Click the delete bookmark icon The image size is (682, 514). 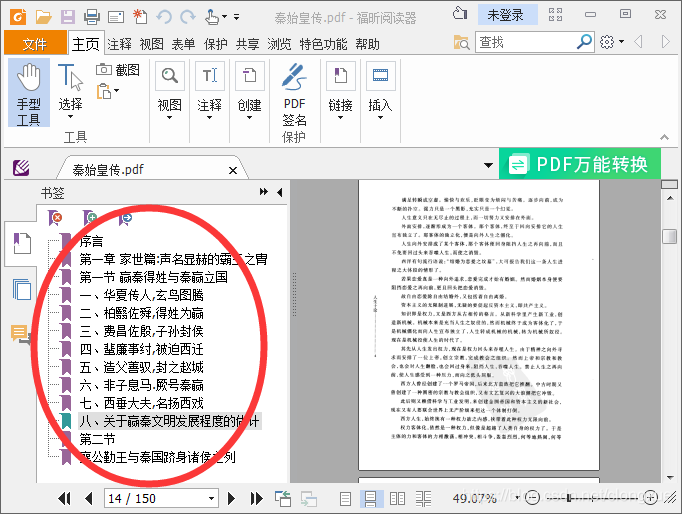pyautogui.click(x=55, y=217)
